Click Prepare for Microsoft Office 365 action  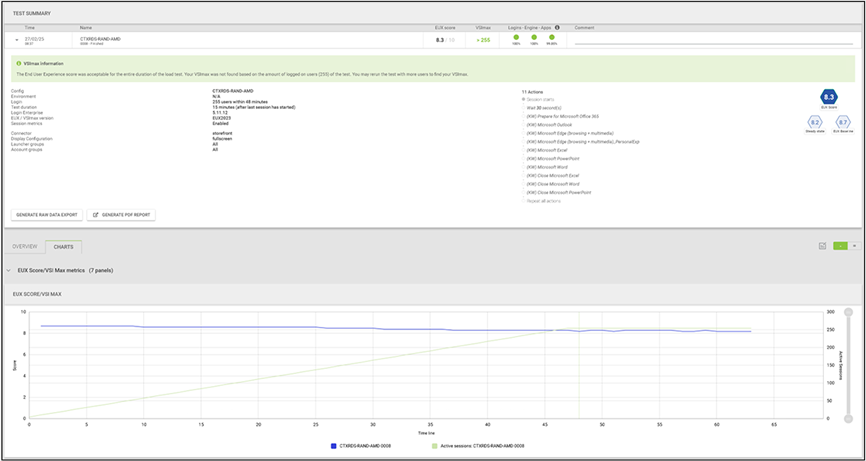click(x=563, y=116)
